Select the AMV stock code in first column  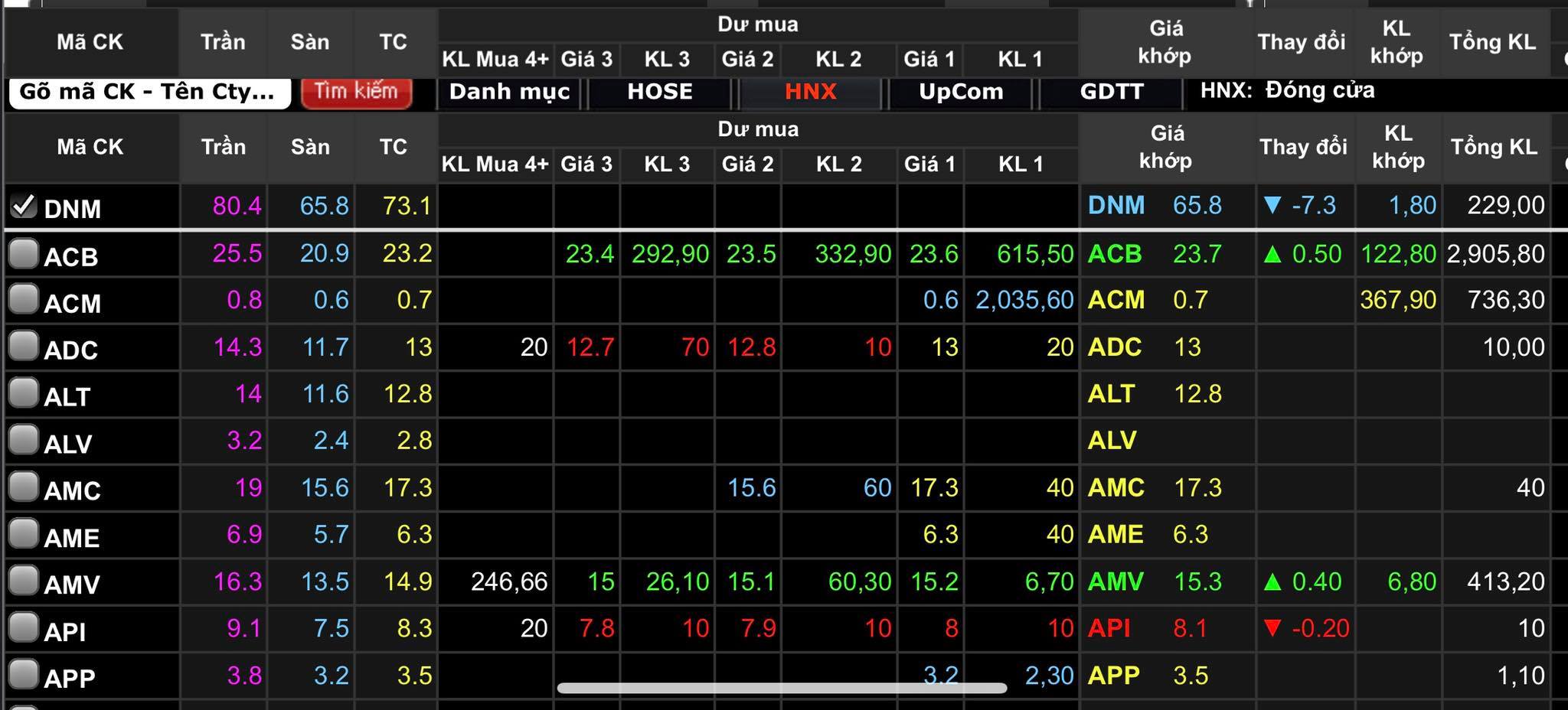coord(72,585)
